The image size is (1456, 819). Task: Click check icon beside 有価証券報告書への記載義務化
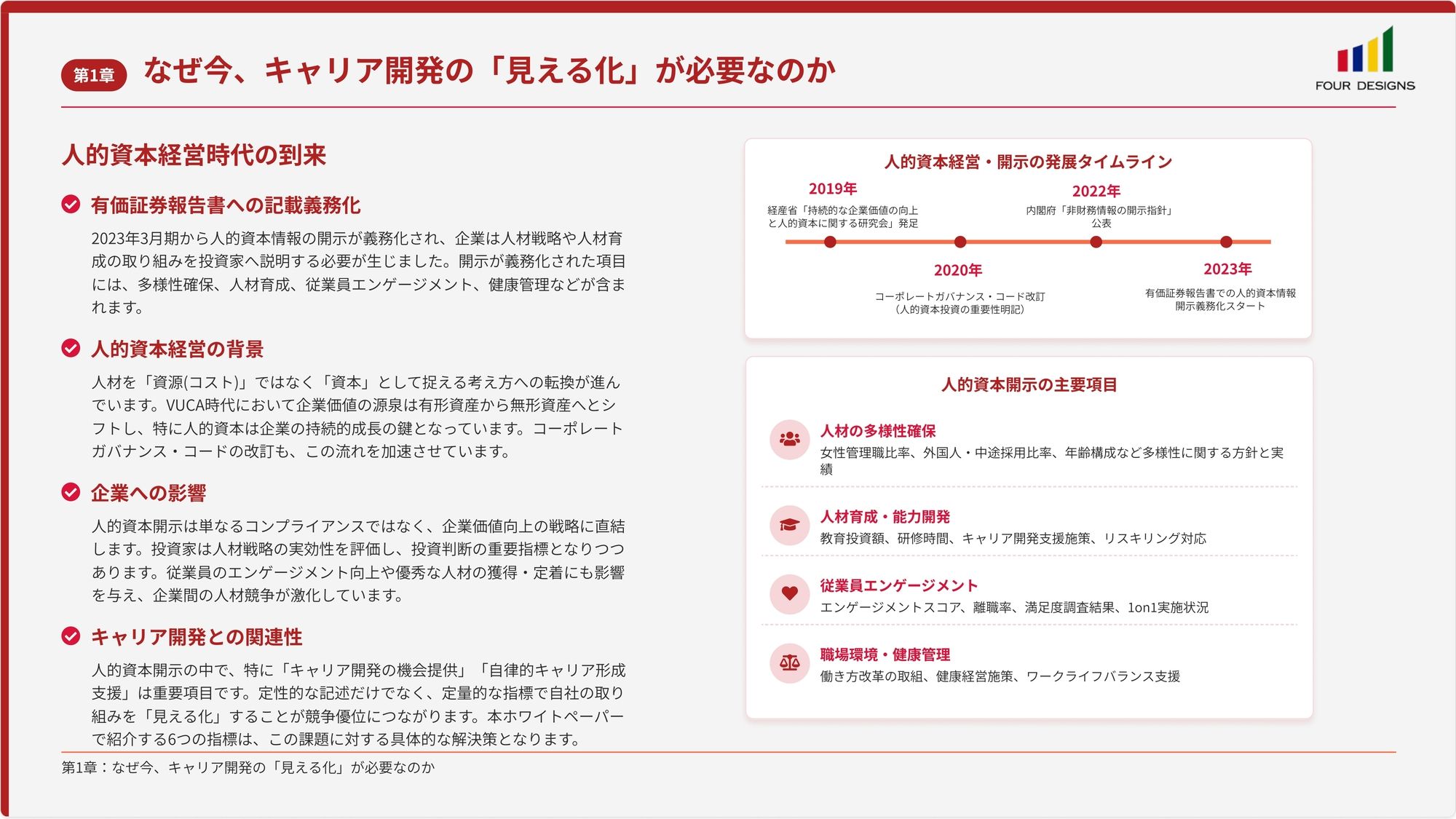(71, 205)
